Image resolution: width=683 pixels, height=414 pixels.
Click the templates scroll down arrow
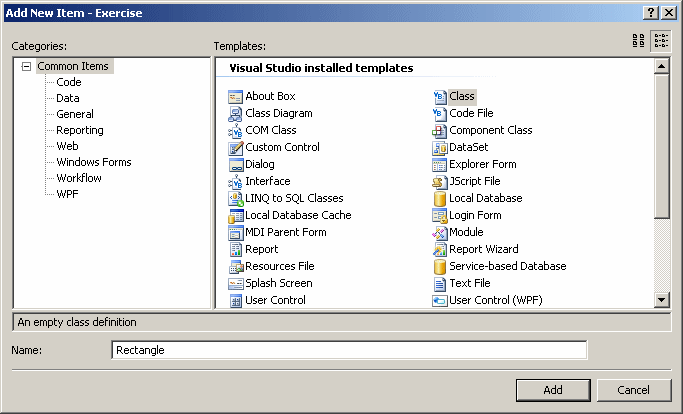click(x=662, y=299)
